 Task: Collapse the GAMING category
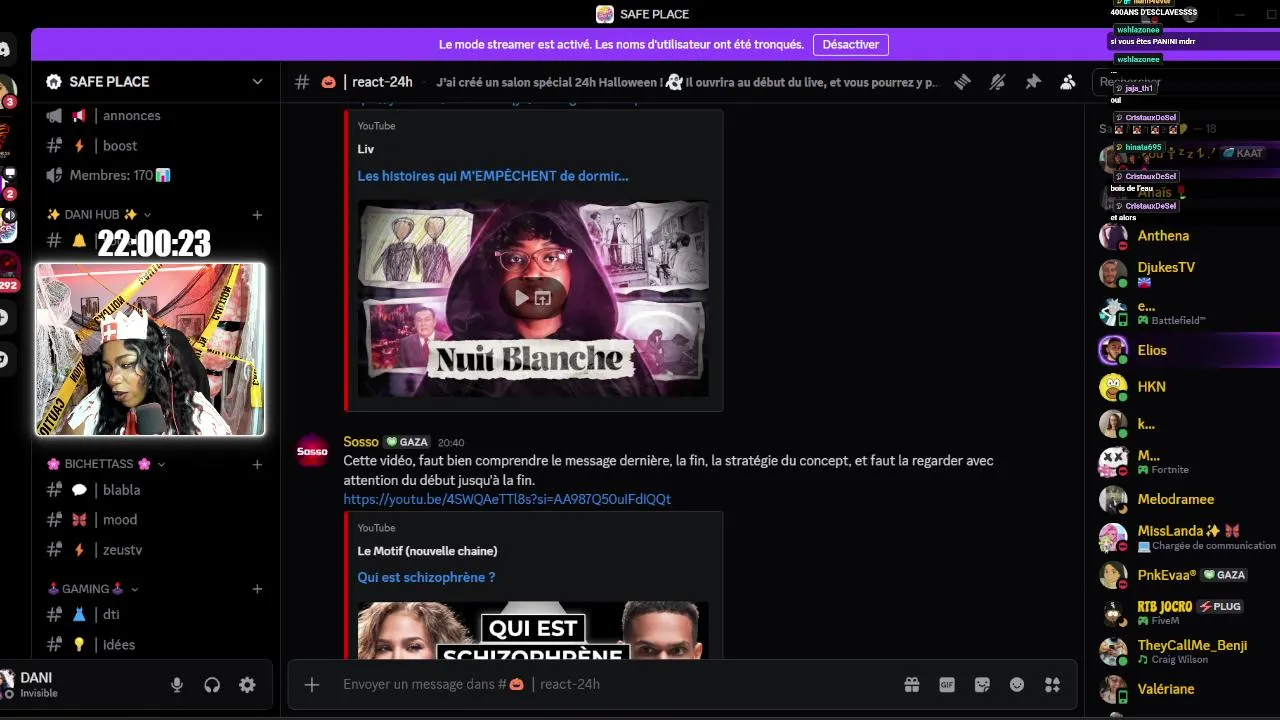point(93,589)
